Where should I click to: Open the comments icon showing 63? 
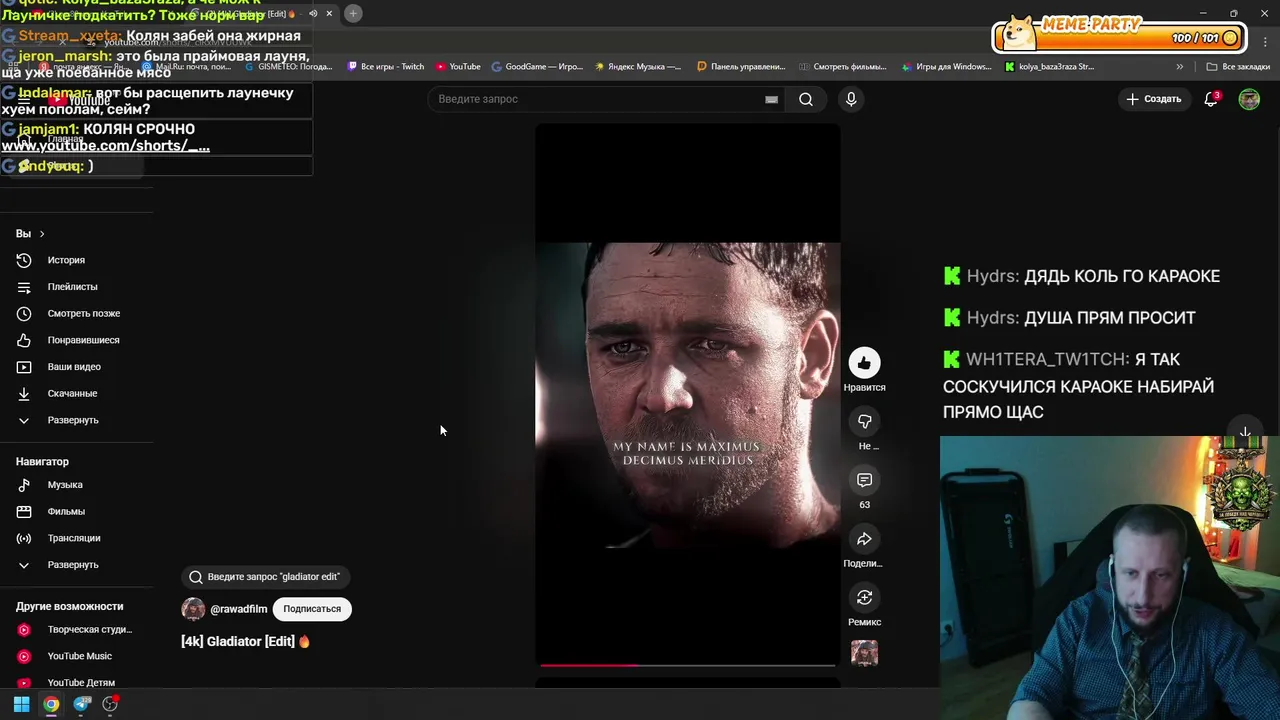tap(864, 480)
